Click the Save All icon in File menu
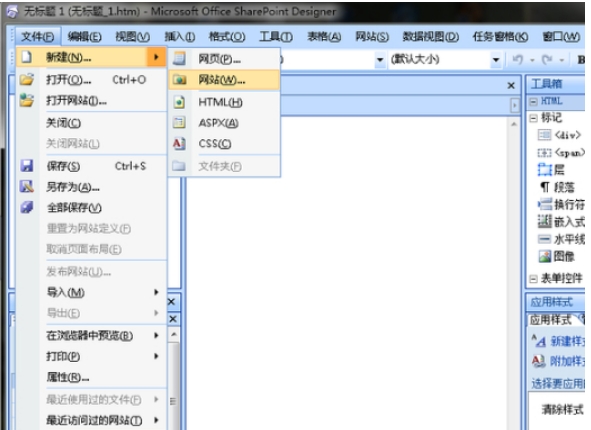The image size is (591, 430). 27,207
